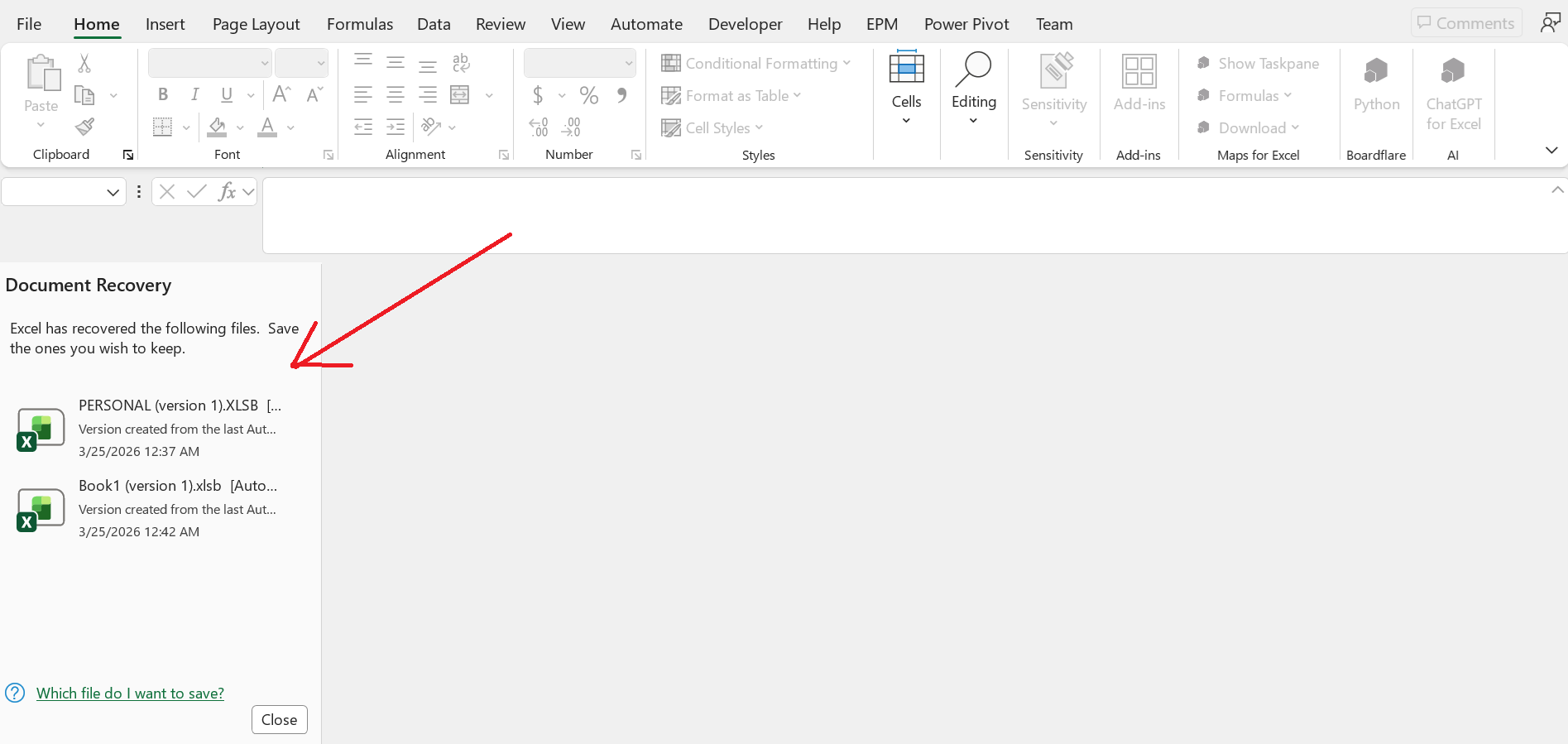Open the Insert ribbon tab

pyautogui.click(x=165, y=24)
